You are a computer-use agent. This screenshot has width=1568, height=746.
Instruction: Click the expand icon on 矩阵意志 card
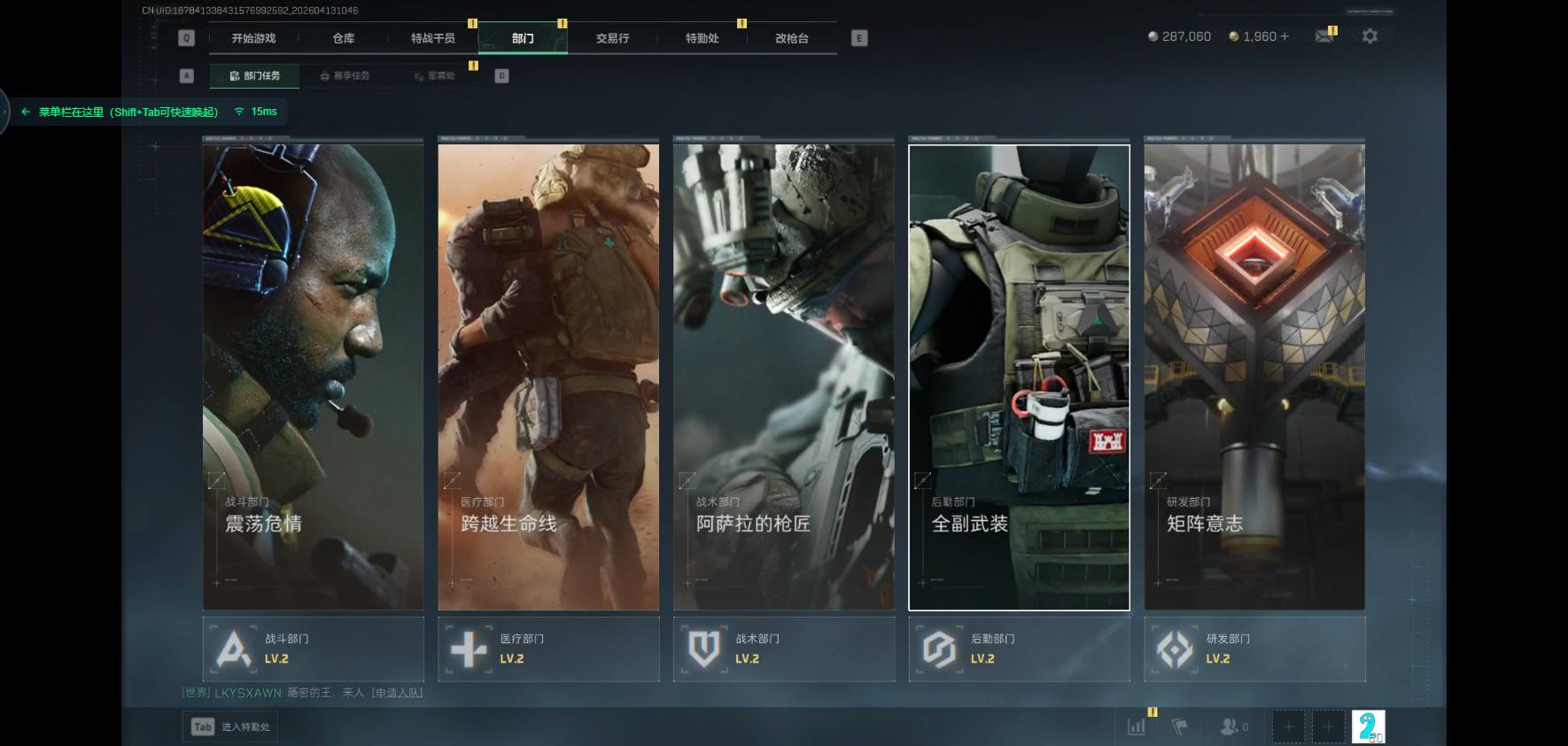[1158, 480]
